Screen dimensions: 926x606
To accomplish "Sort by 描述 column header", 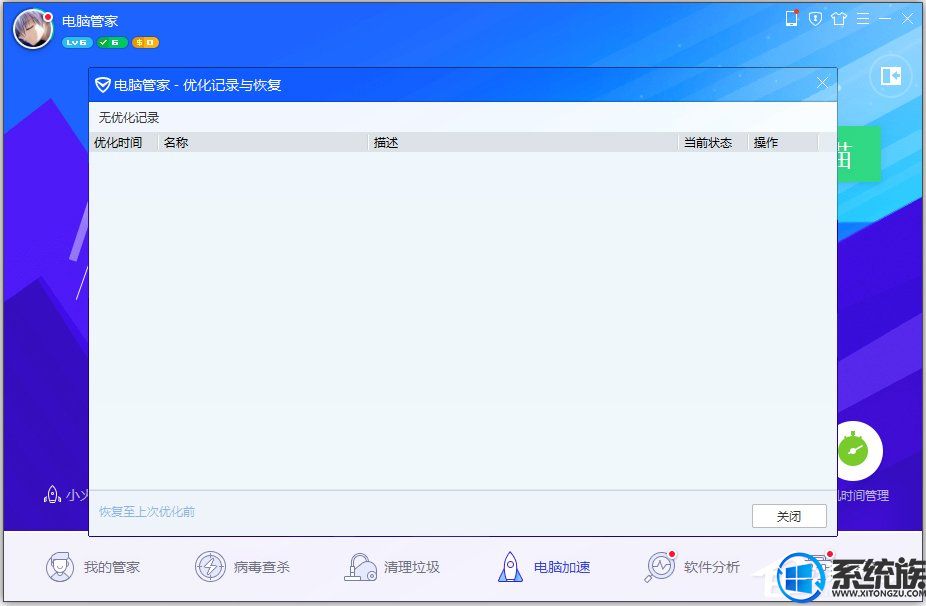I will coord(523,142).
